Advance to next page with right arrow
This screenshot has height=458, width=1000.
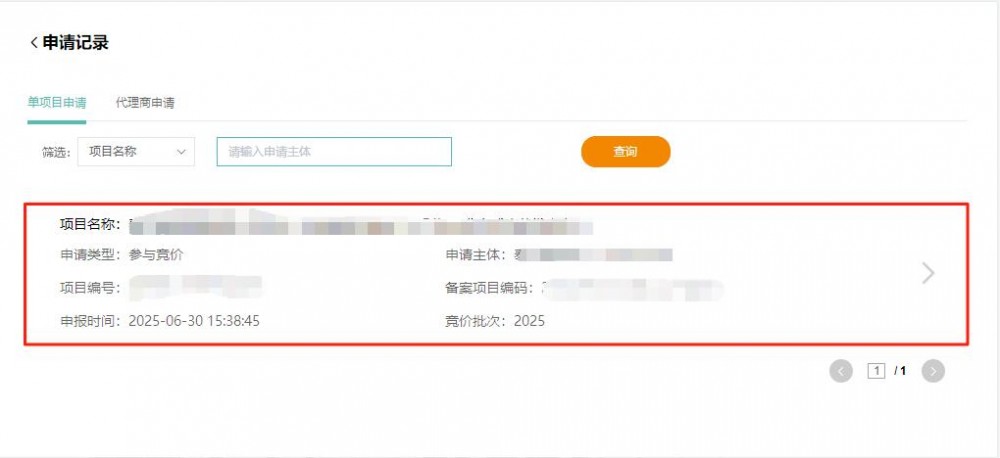tap(933, 371)
